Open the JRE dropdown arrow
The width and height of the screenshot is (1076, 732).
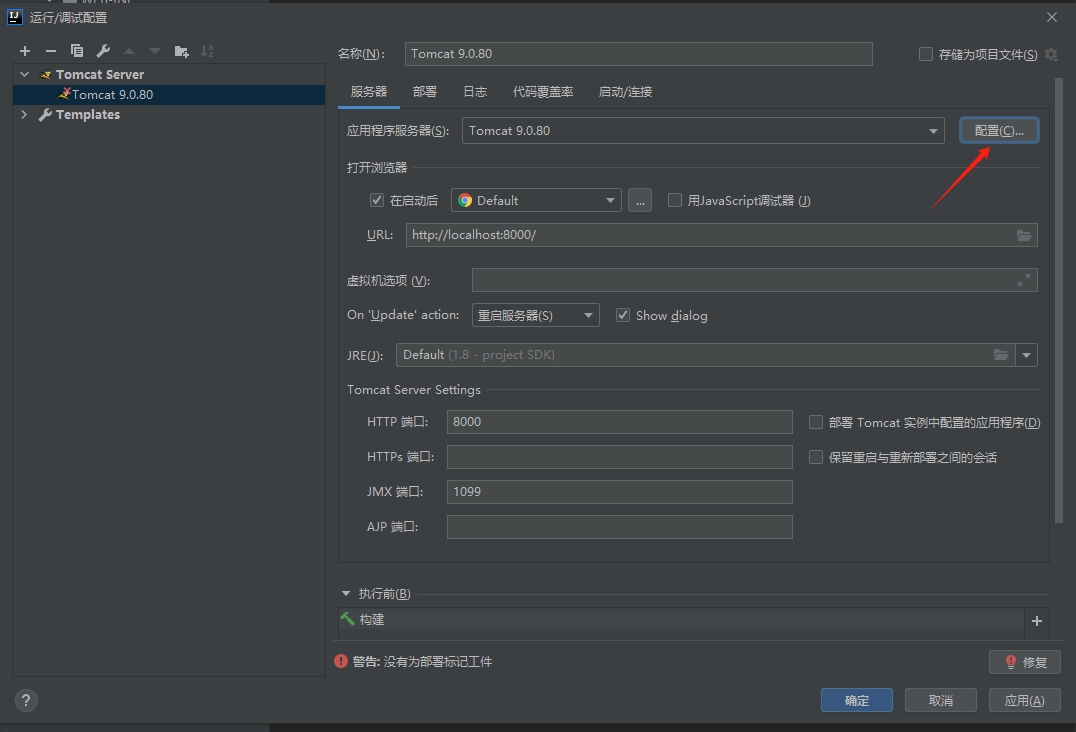pos(1027,355)
